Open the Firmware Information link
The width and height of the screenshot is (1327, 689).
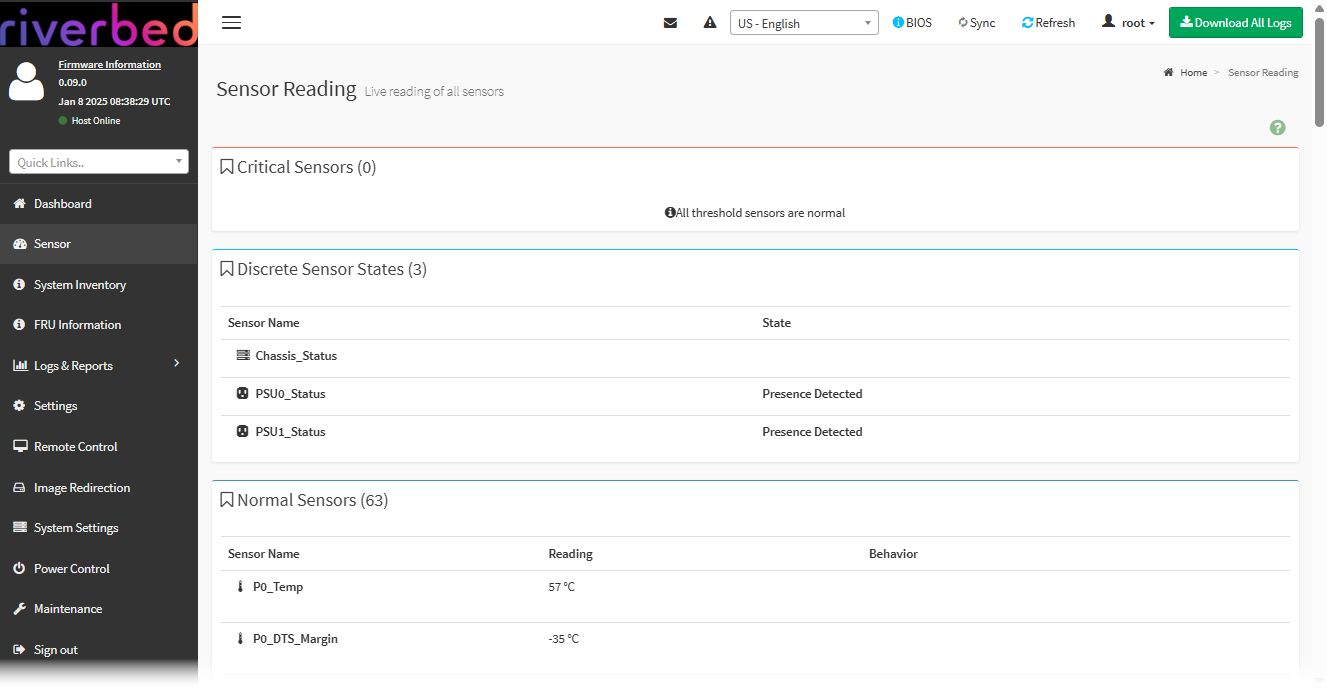[109, 65]
